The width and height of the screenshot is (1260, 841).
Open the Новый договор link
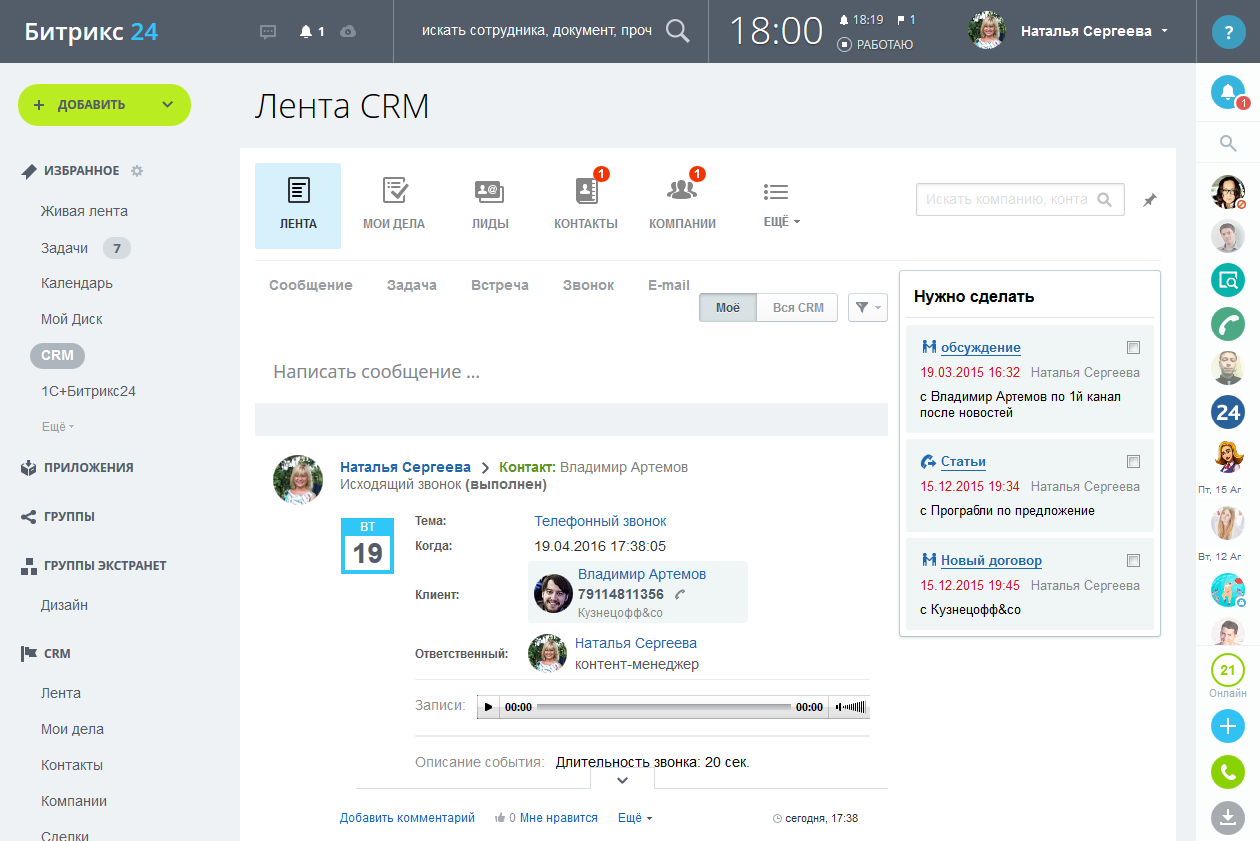pyautogui.click(x=991, y=561)
